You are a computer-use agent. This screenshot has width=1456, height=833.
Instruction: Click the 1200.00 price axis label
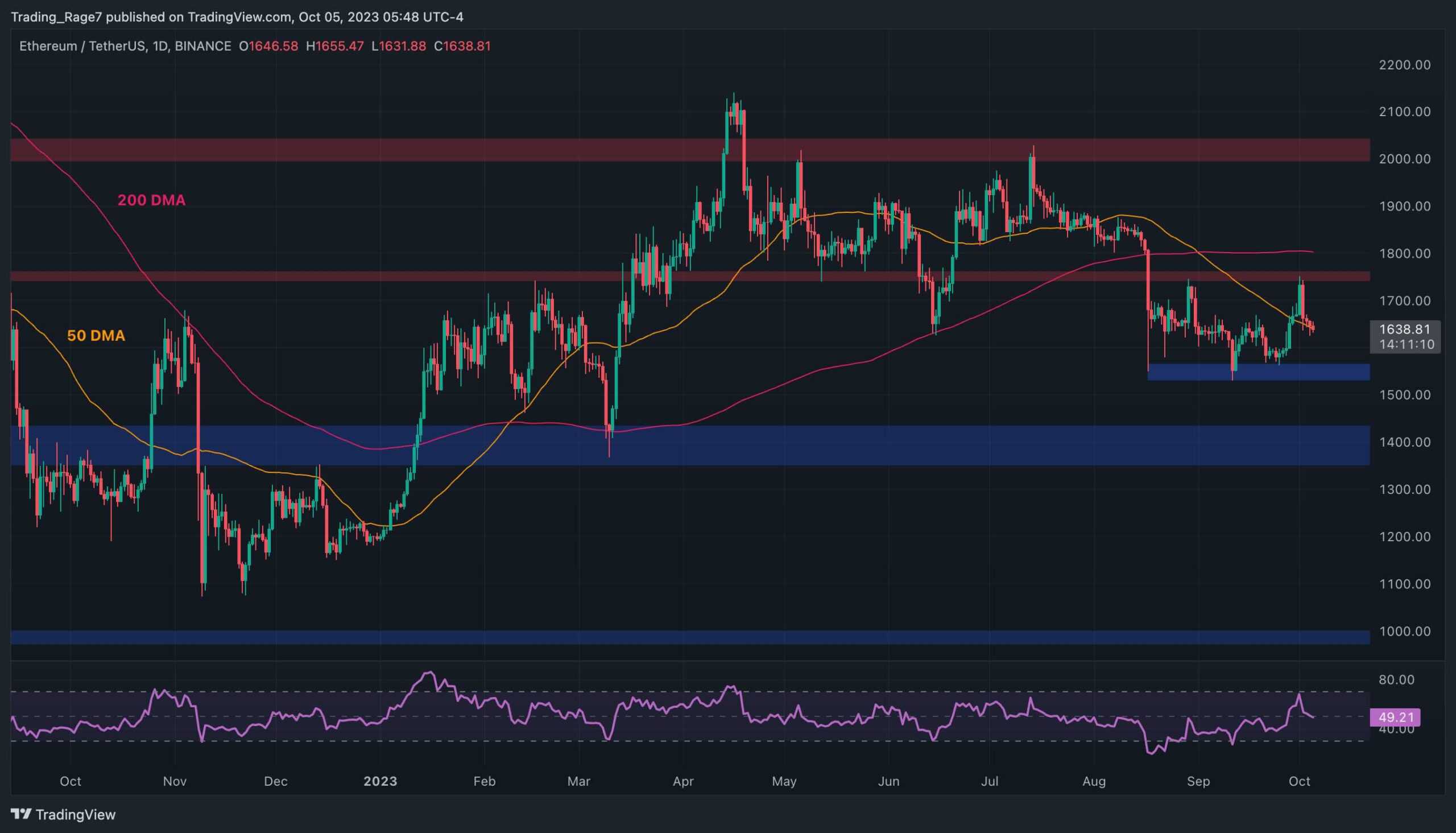(1405, 537)
